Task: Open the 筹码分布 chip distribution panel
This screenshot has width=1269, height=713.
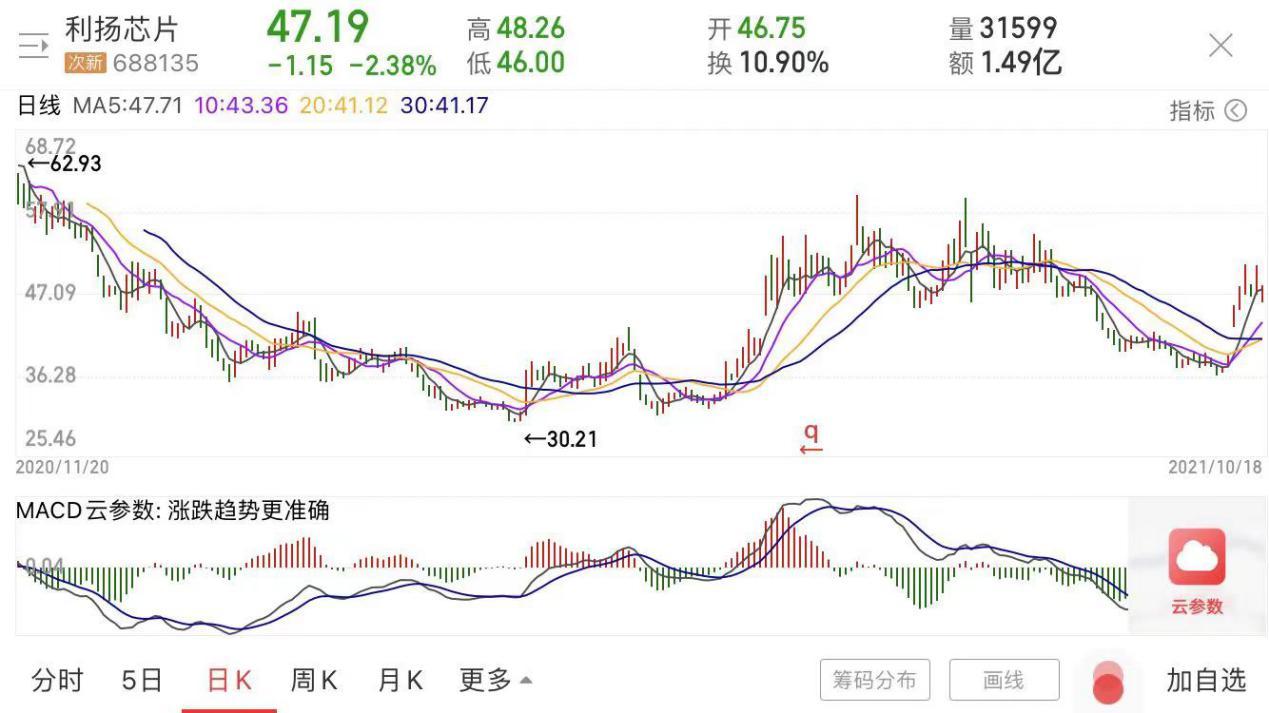Action: tap(875, 679)
